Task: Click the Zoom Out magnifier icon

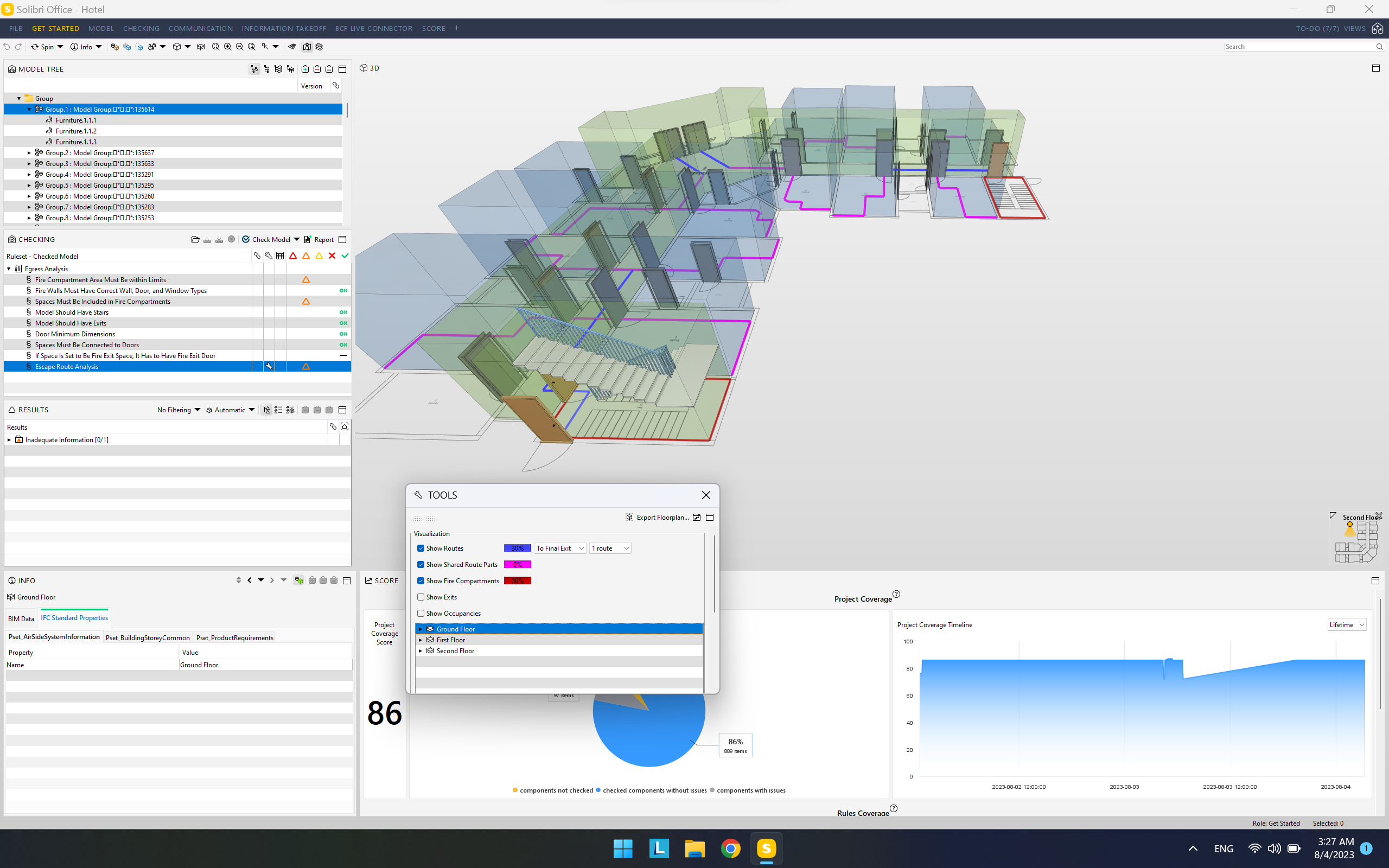Action: tap(239, 47)
